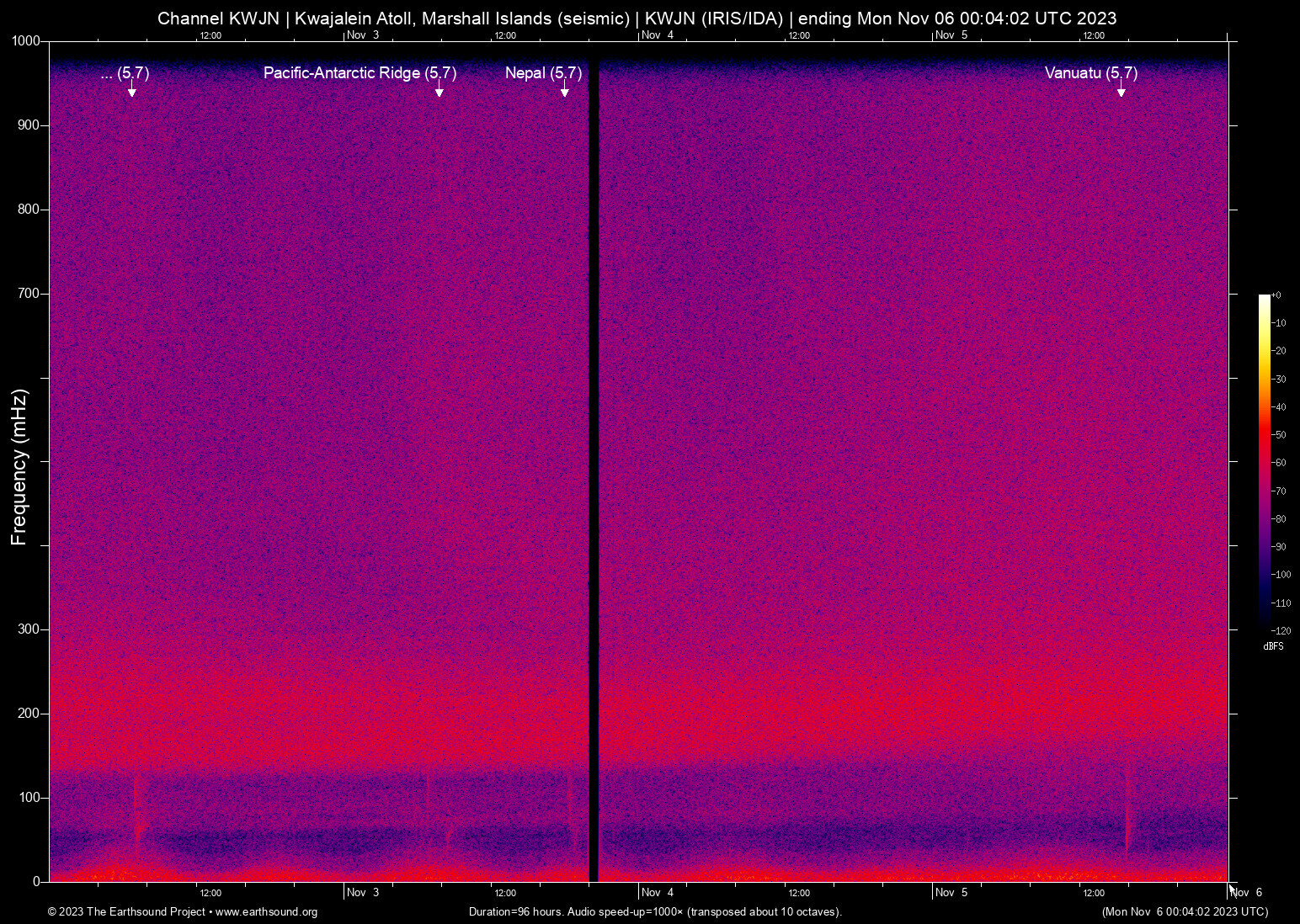Click the "300" frequency axis tick label
Viewport: 1300px width, 924px height.
[29, 629]
